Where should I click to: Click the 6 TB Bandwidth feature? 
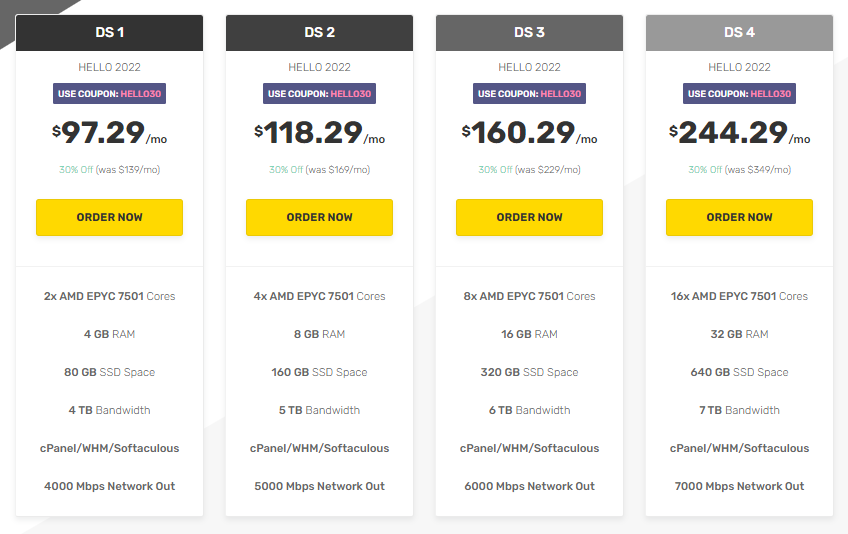[x=529, y=410]
